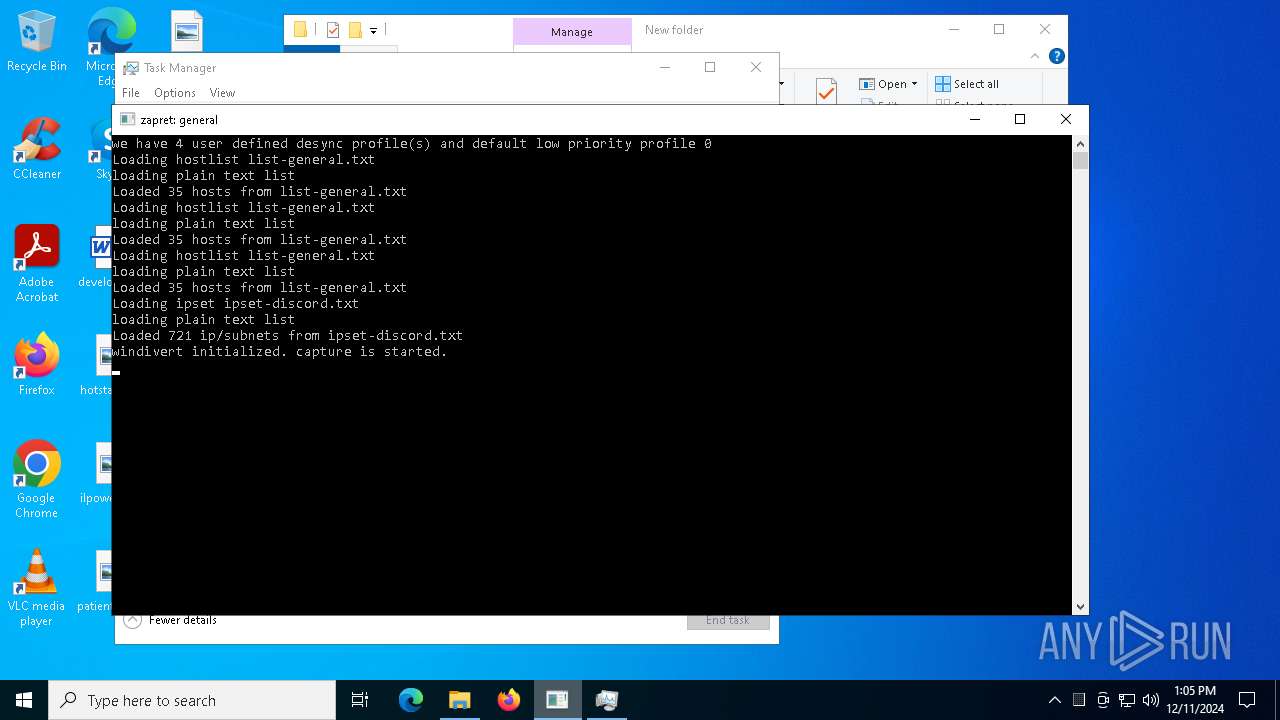Open File Explorer from the taskbar

pos(459,700)
